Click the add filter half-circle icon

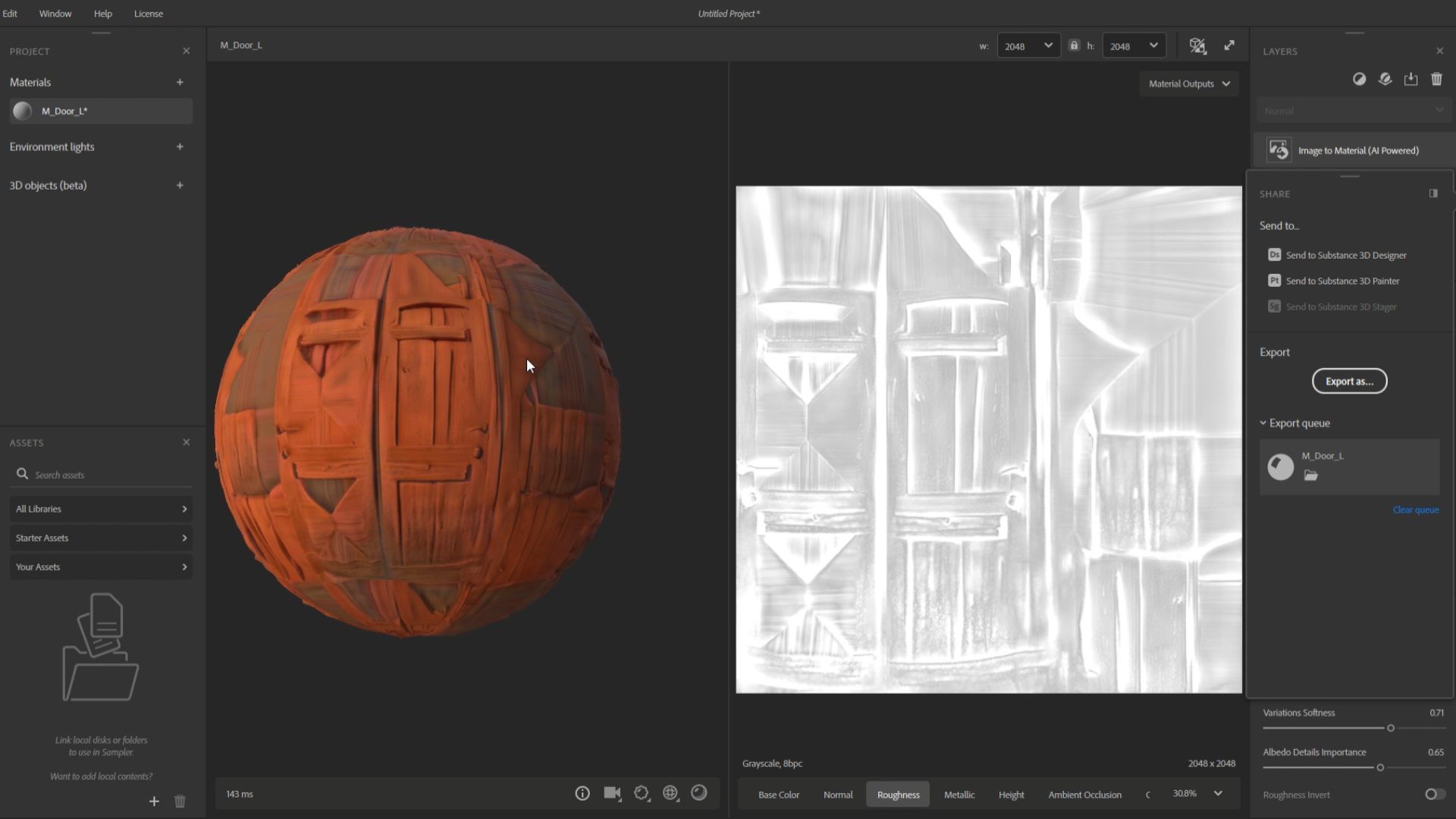[x=1359, y=79]
